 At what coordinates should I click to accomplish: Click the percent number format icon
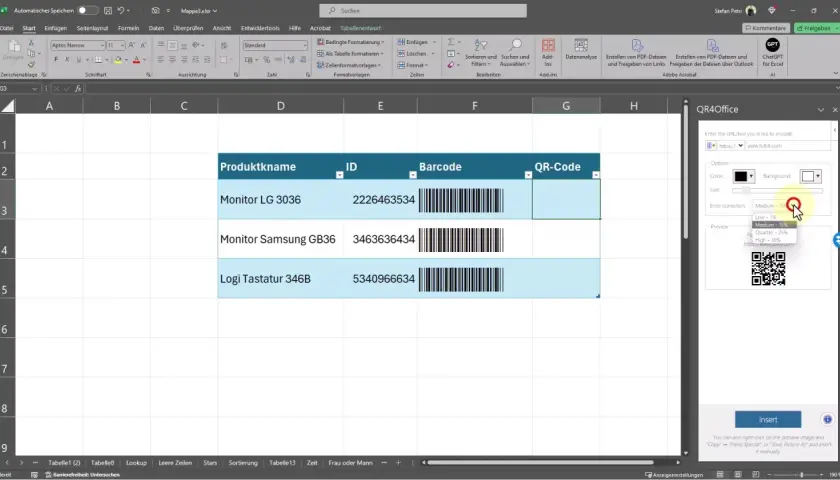266,60
